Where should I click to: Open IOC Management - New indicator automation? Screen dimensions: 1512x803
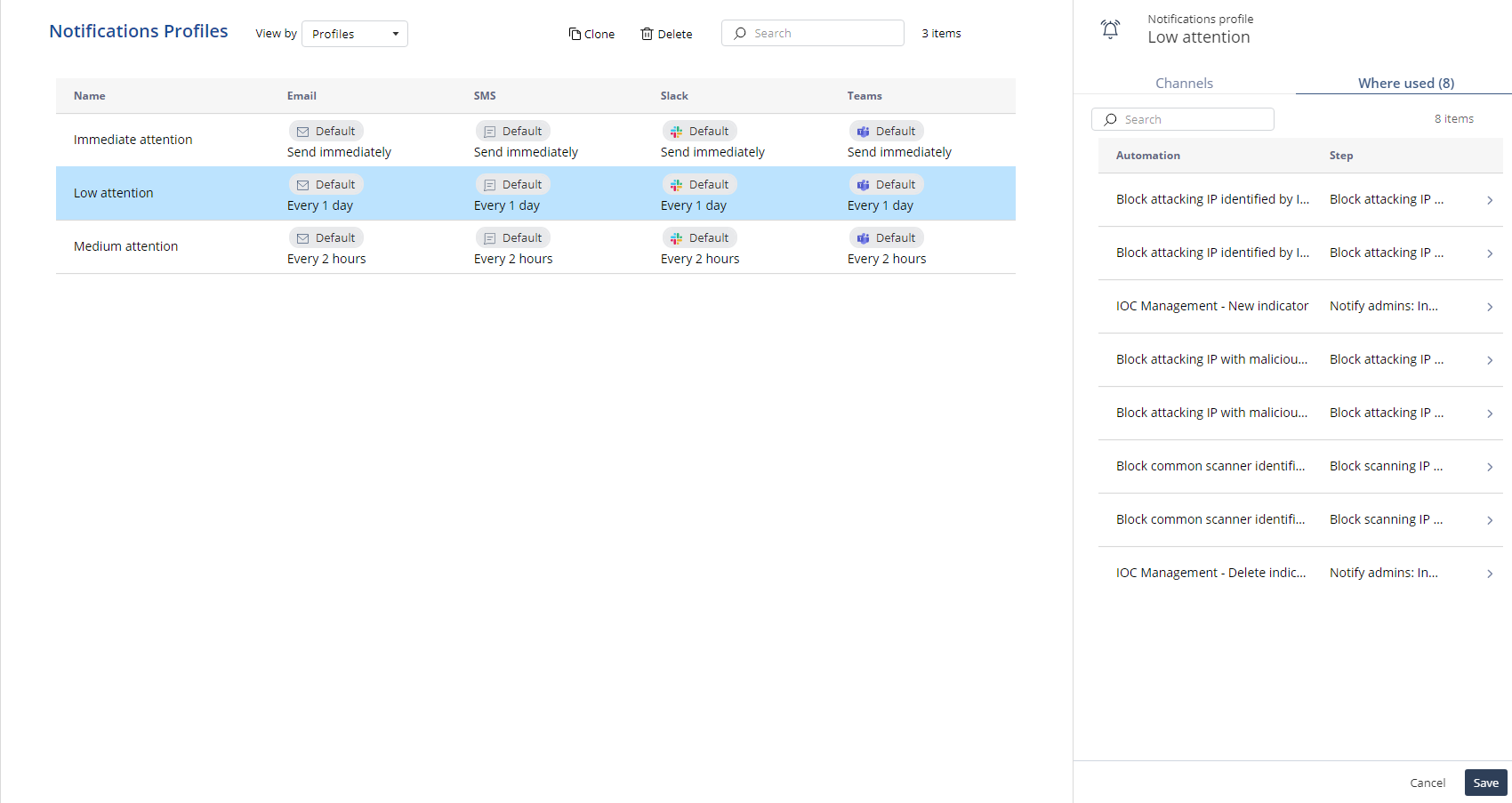1212,306
